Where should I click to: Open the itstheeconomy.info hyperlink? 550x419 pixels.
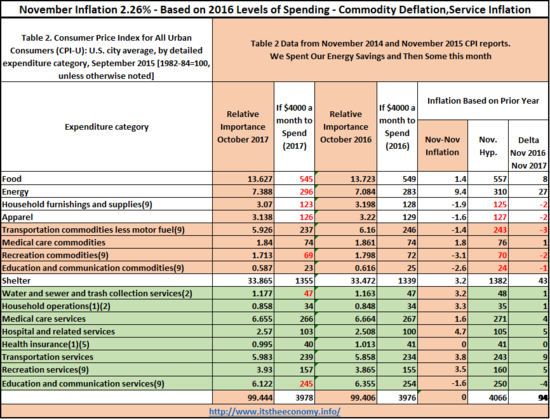[275, 411]
